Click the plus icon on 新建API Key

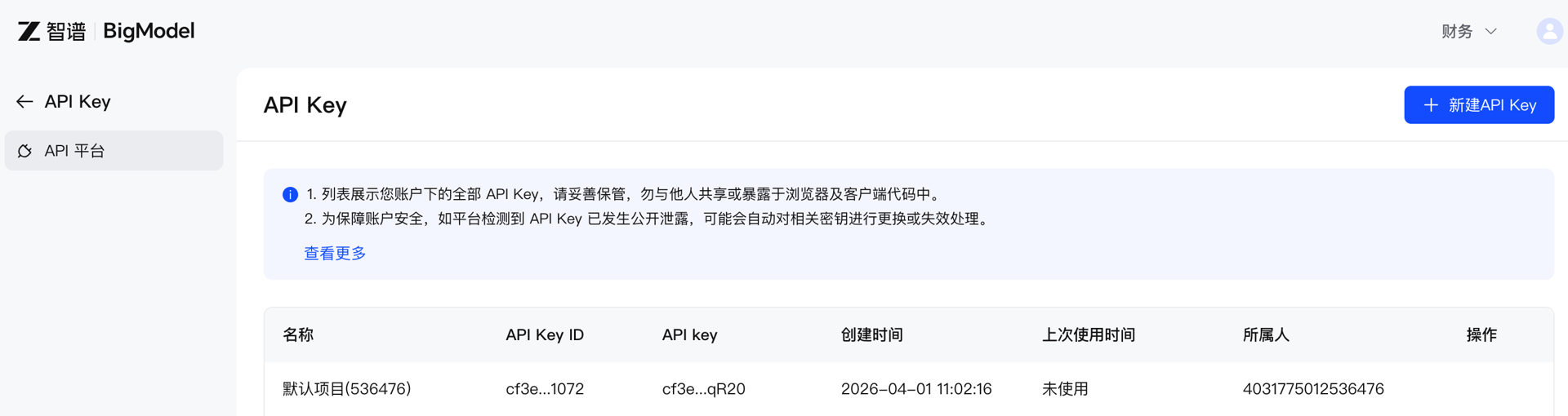(x=1431, y=105)
